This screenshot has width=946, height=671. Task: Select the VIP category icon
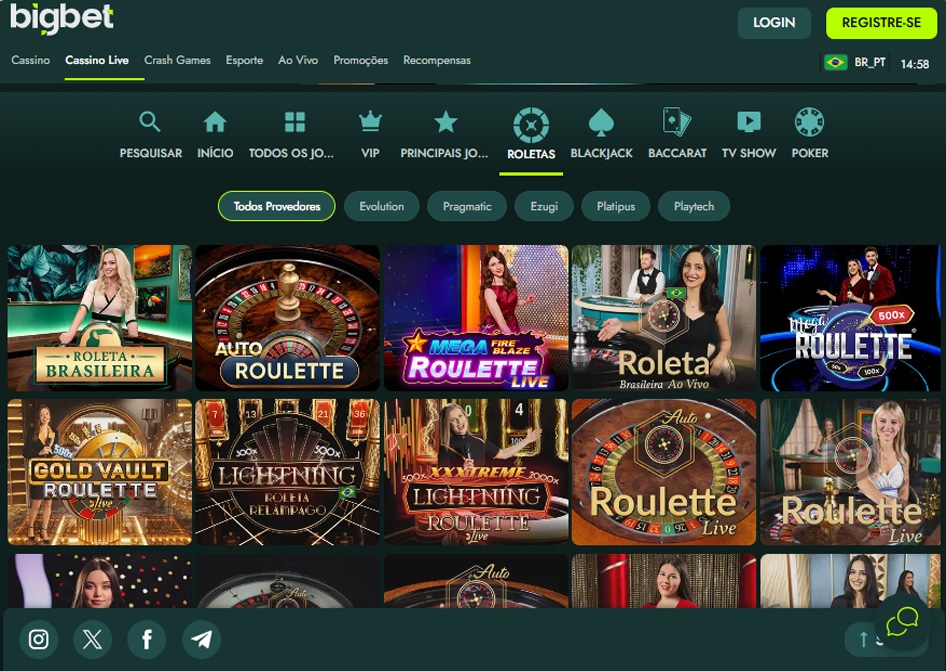[370, 133]
